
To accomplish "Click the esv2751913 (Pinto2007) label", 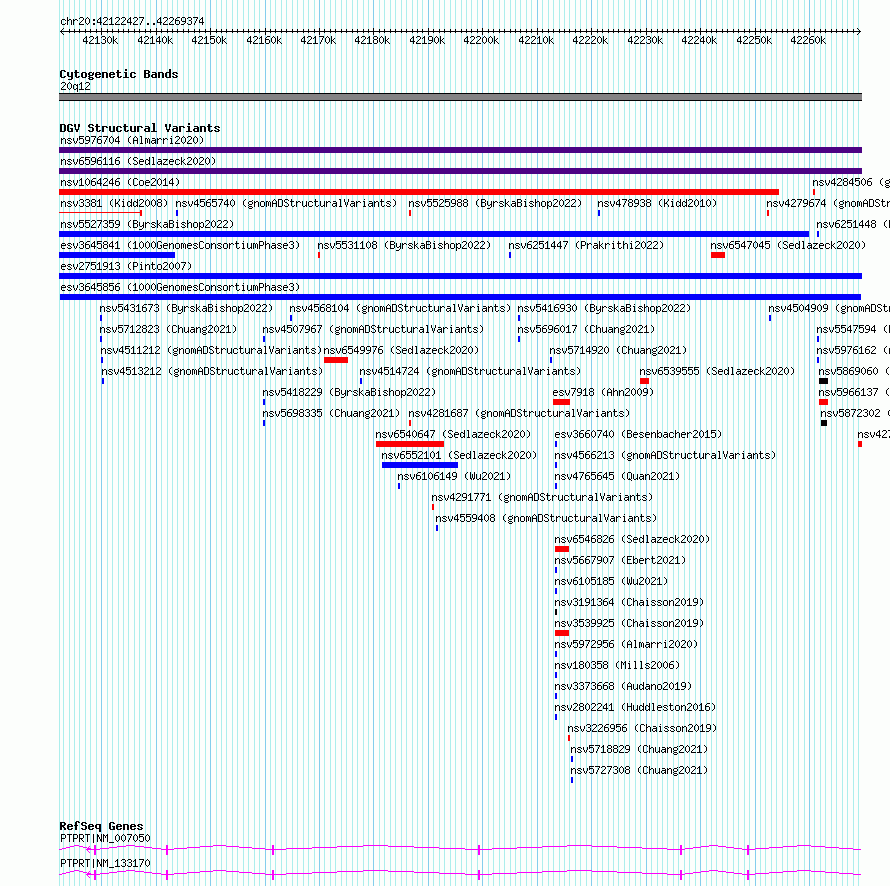I will tap(126, 266).
